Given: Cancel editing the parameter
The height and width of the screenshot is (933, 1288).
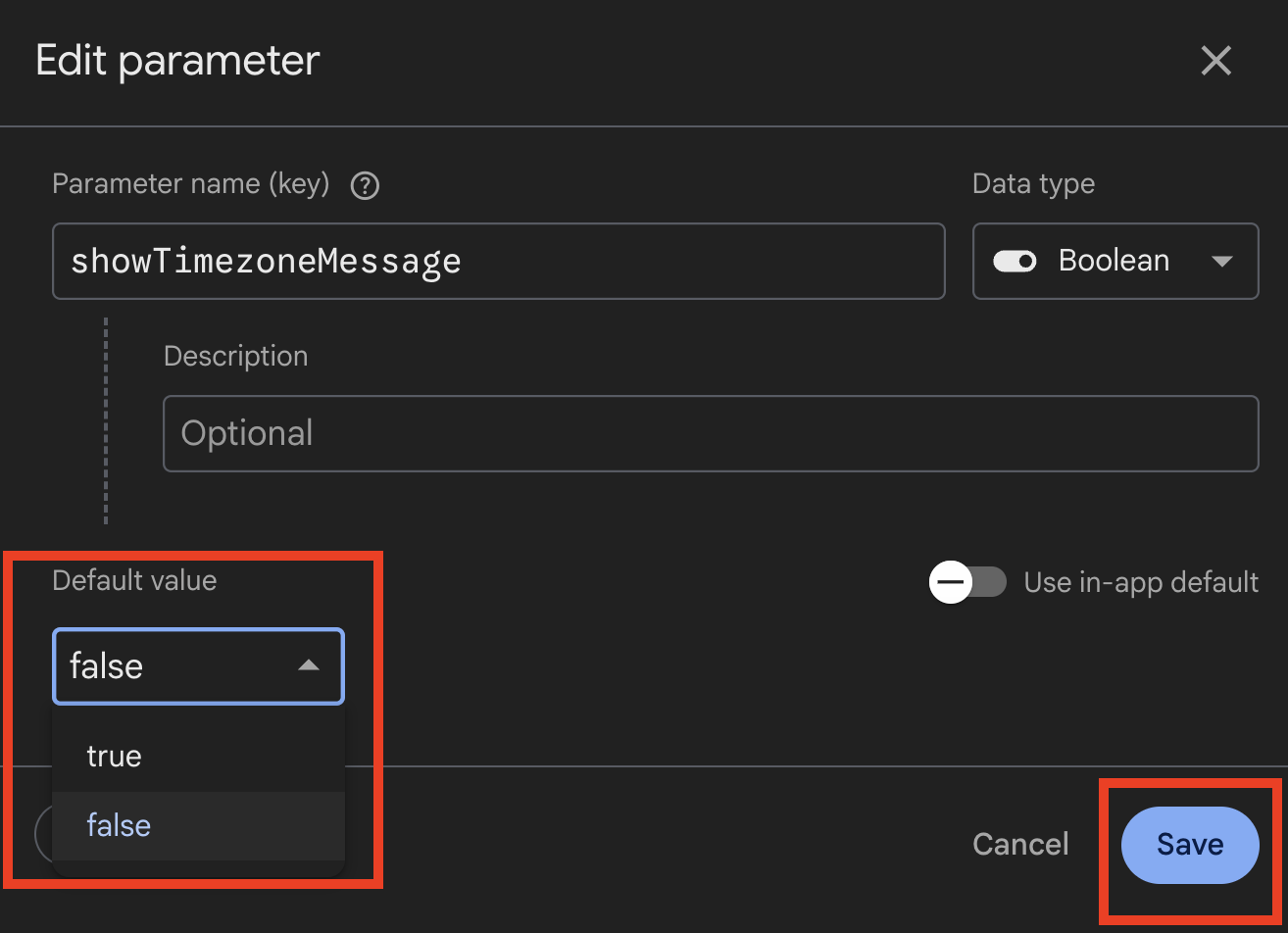Looking at the screenshot, I should click(x=1020, y=845).
